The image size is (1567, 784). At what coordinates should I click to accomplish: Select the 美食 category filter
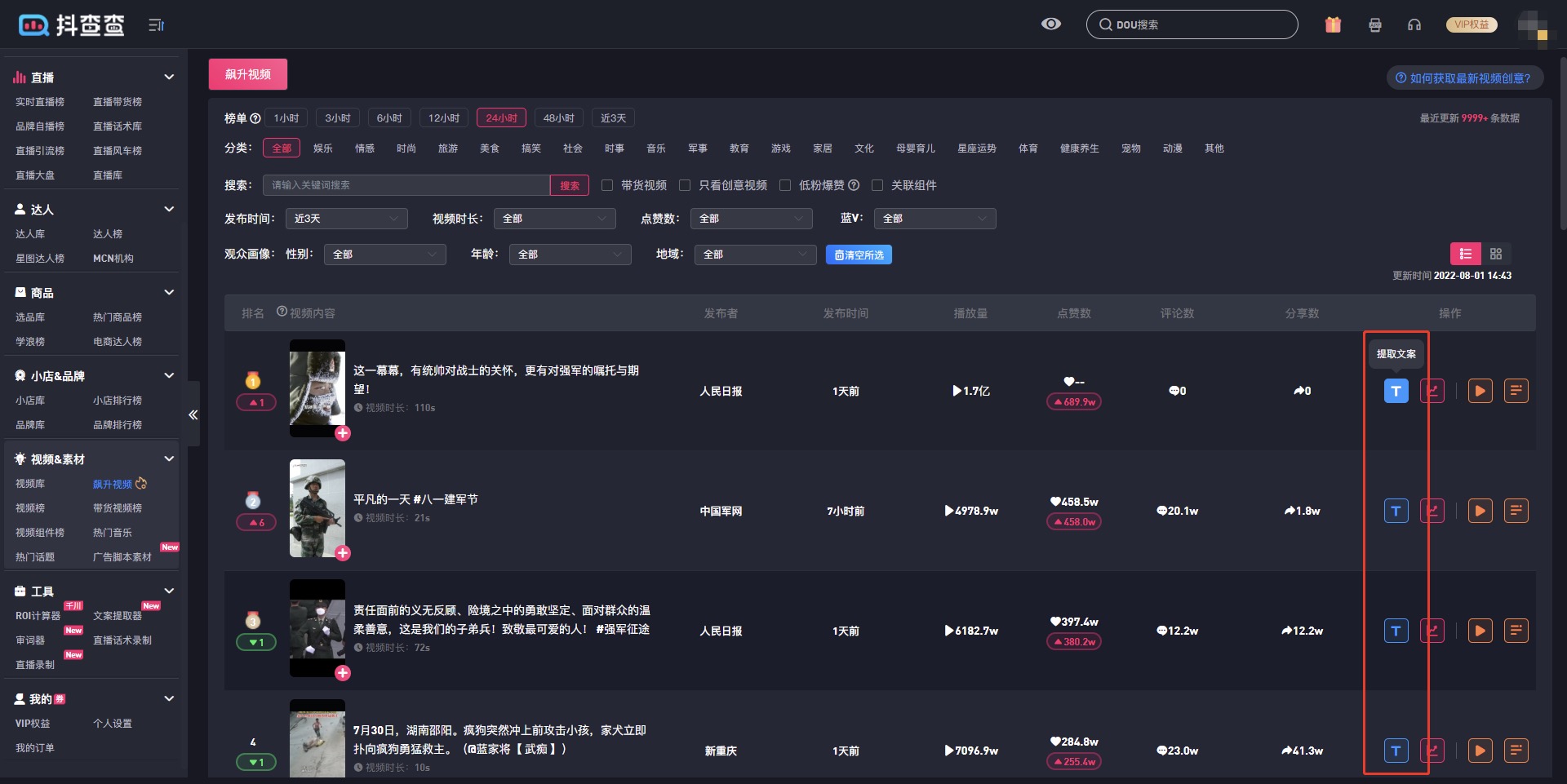[x=489, y=148]
